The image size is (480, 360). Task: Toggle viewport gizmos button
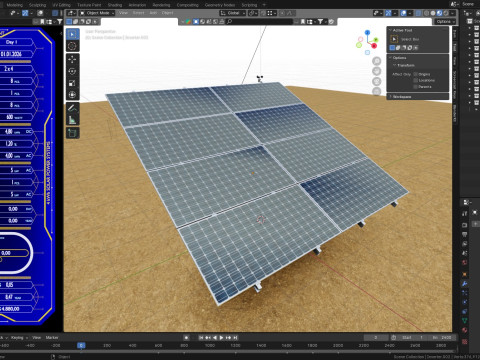[388, 13]
